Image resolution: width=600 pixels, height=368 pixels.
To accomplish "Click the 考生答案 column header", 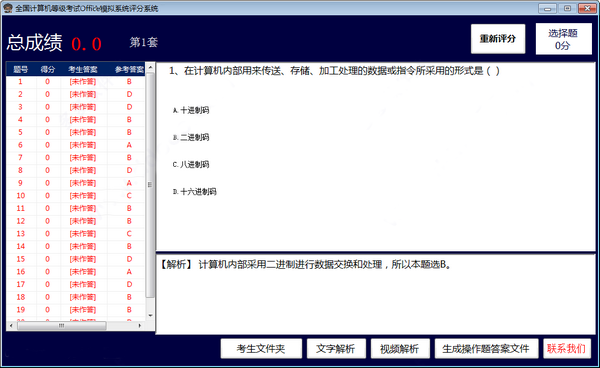I will pos(83,69).
